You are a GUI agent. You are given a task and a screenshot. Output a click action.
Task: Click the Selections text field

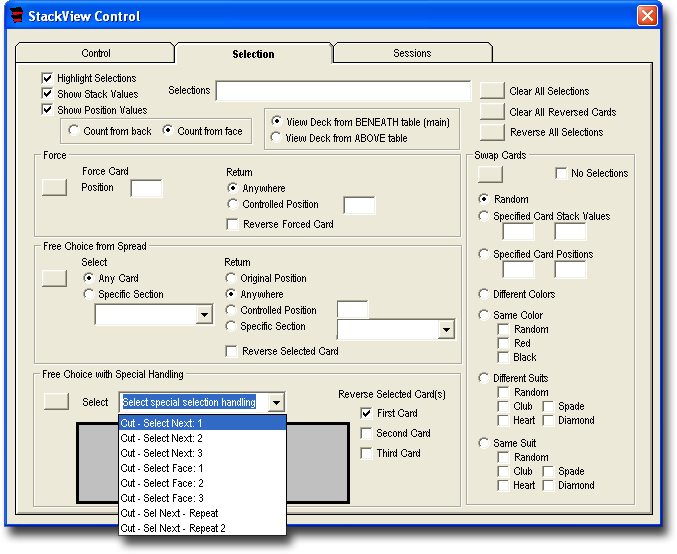click(344, 91)
